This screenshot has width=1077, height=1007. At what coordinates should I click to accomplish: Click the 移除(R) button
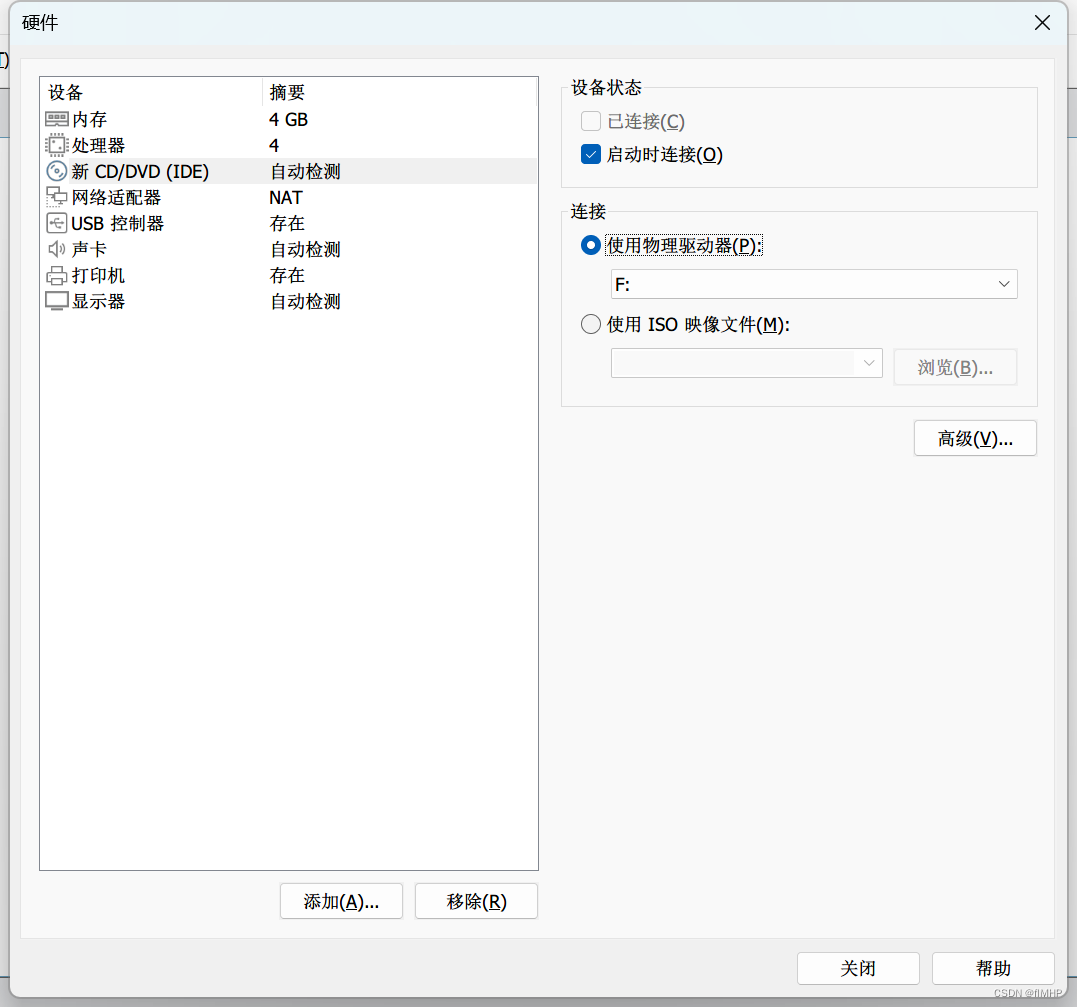pos(476,901)
